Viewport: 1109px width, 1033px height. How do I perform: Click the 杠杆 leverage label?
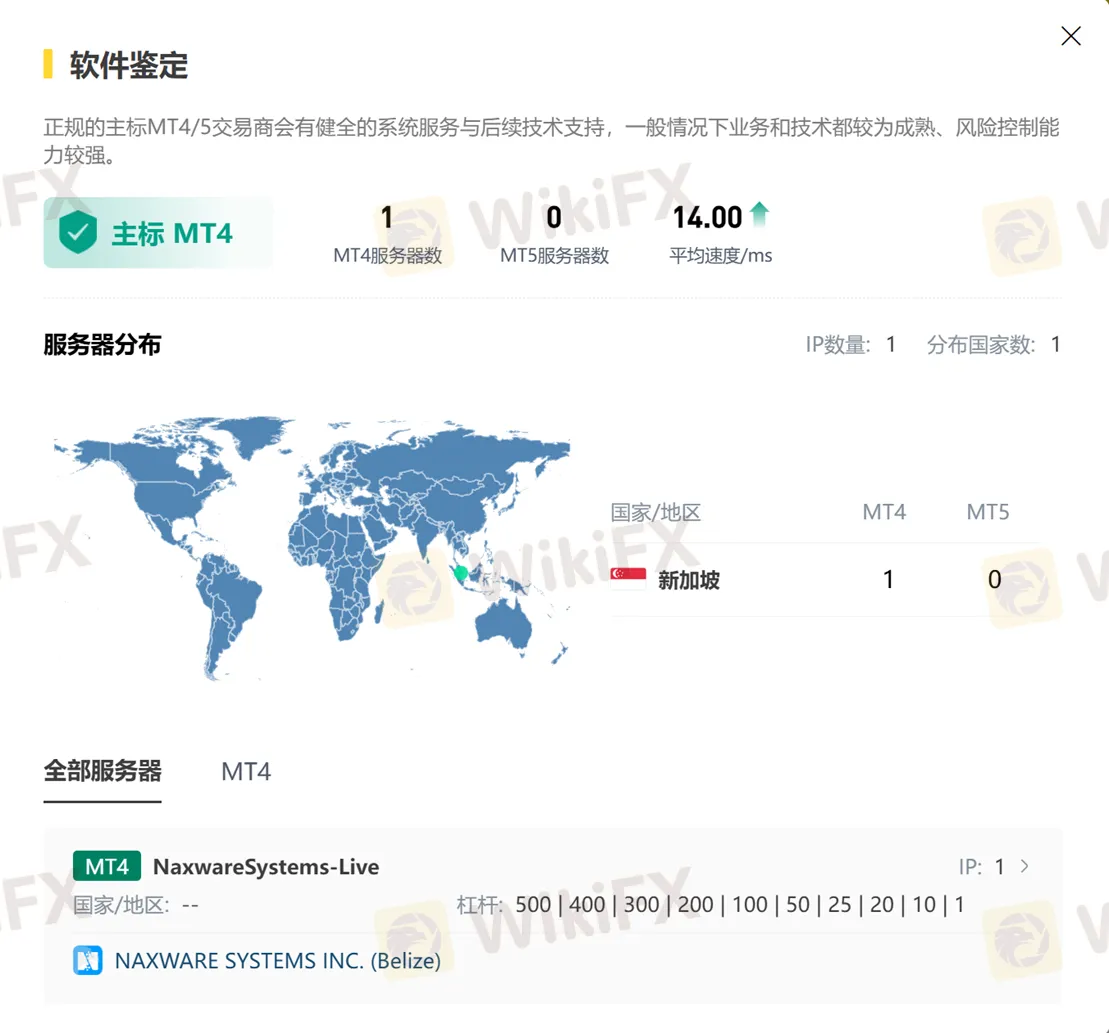pyautogui.click(x=480, y=904)
